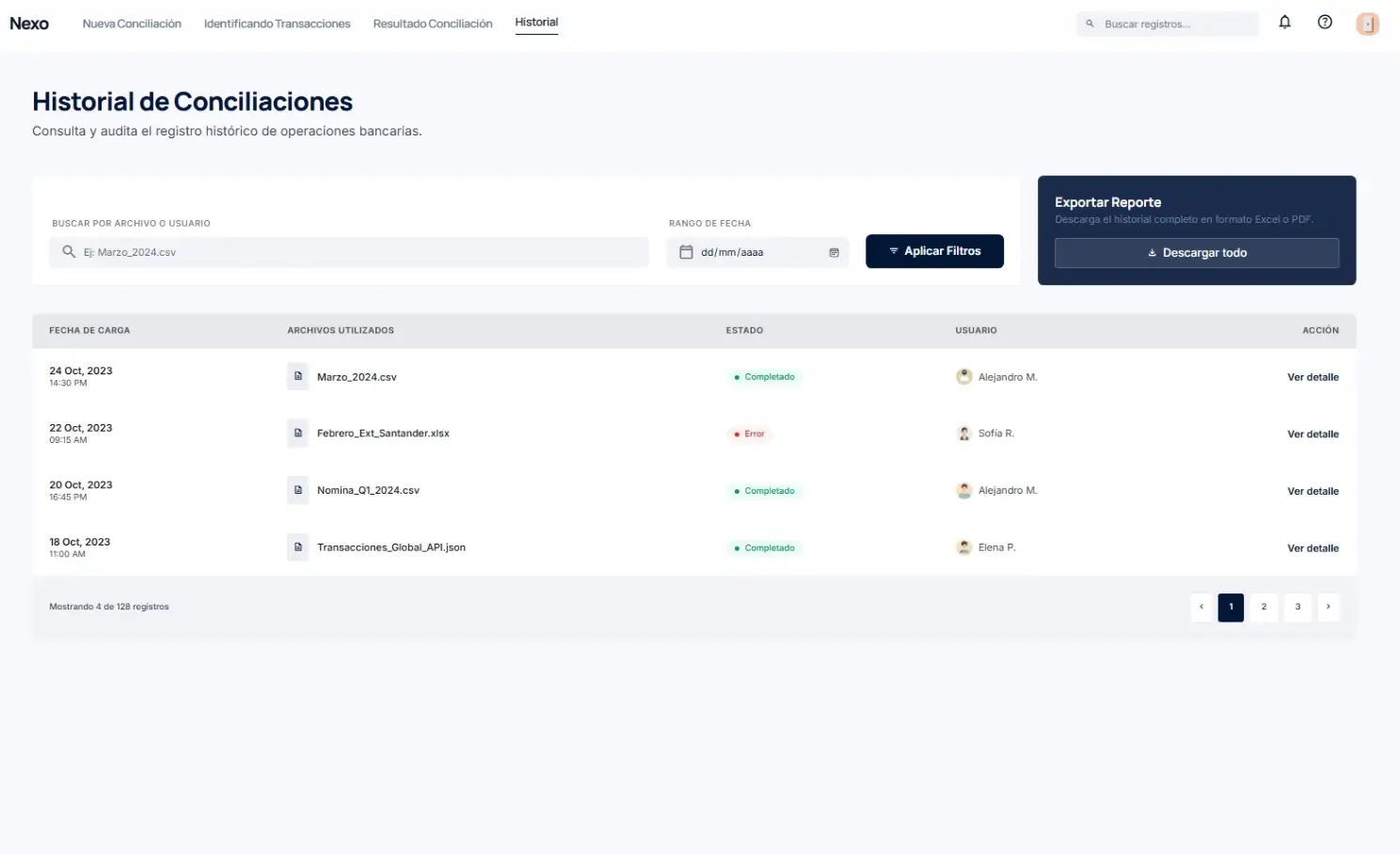Open Resultado Conciliación tab

point(433,24)
